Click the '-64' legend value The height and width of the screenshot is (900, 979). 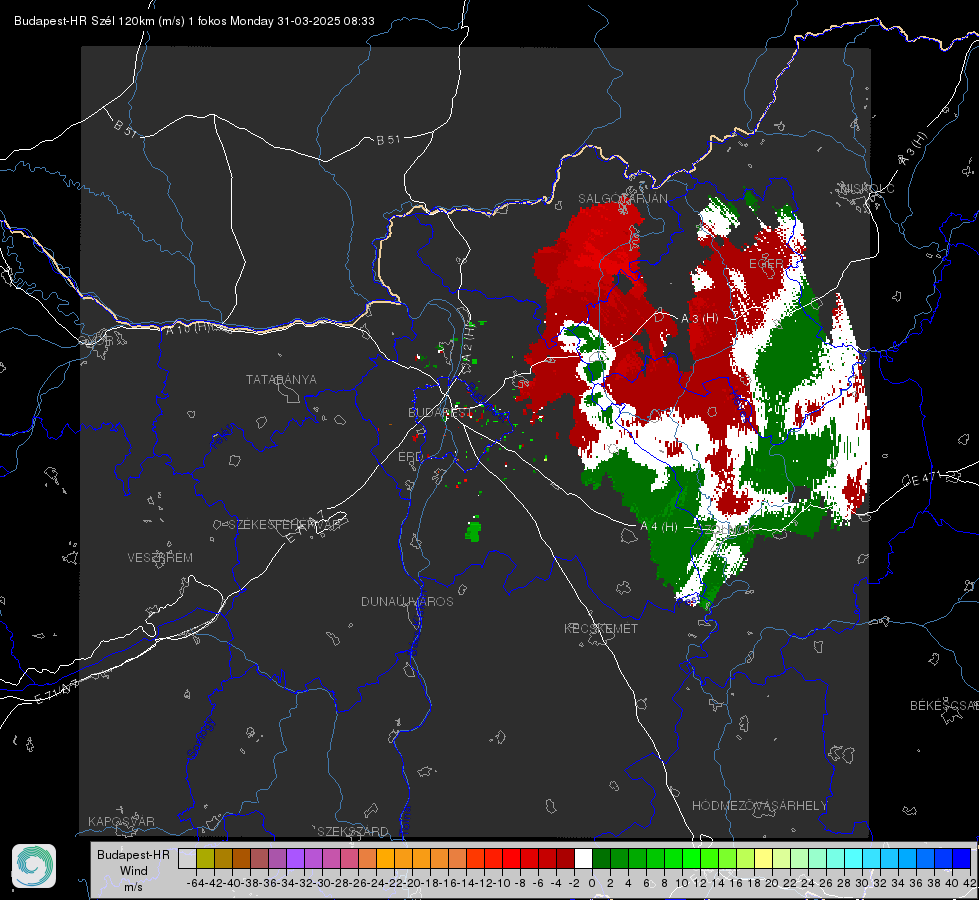pos(195,883)
